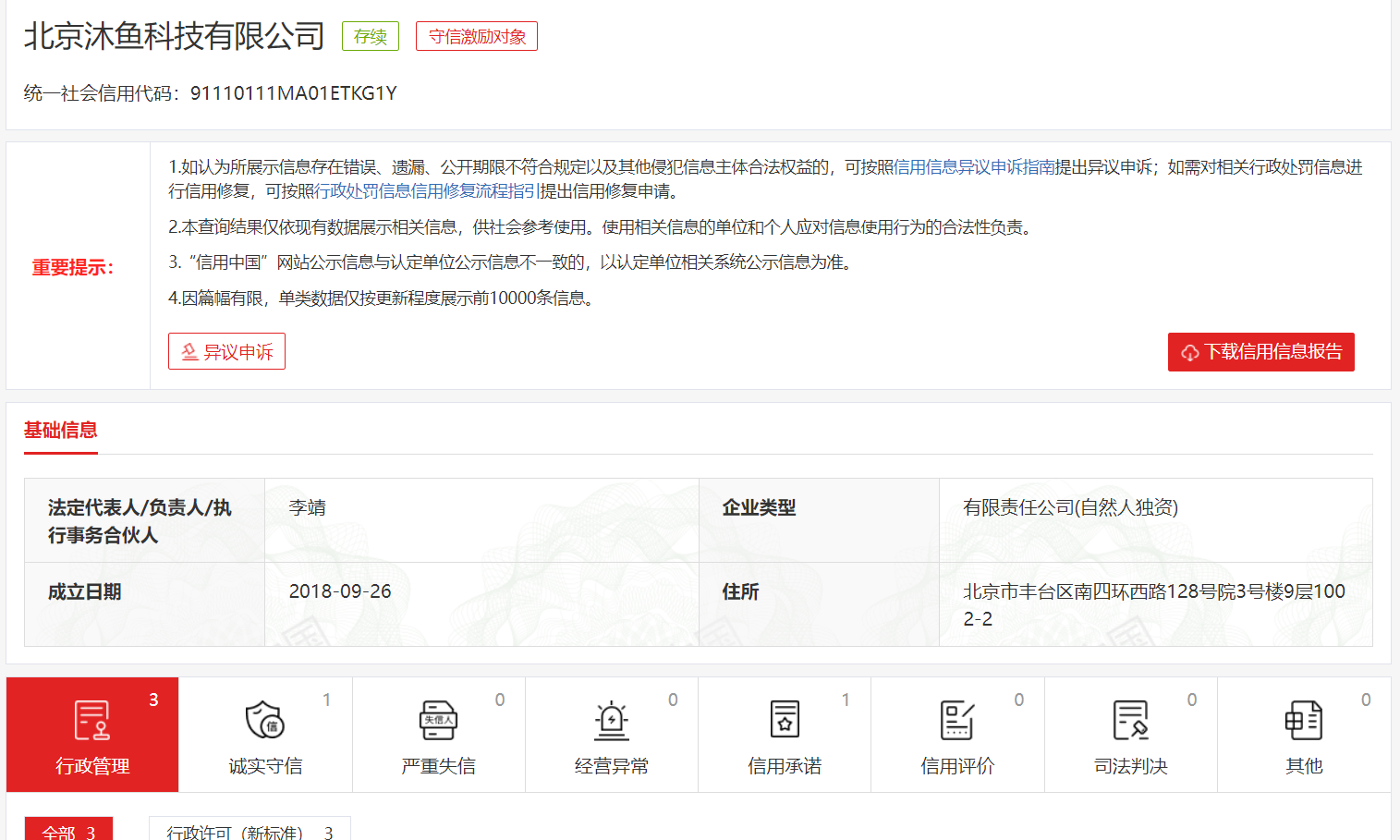Switch to the 信用承诺 tab label

(785, 766)
